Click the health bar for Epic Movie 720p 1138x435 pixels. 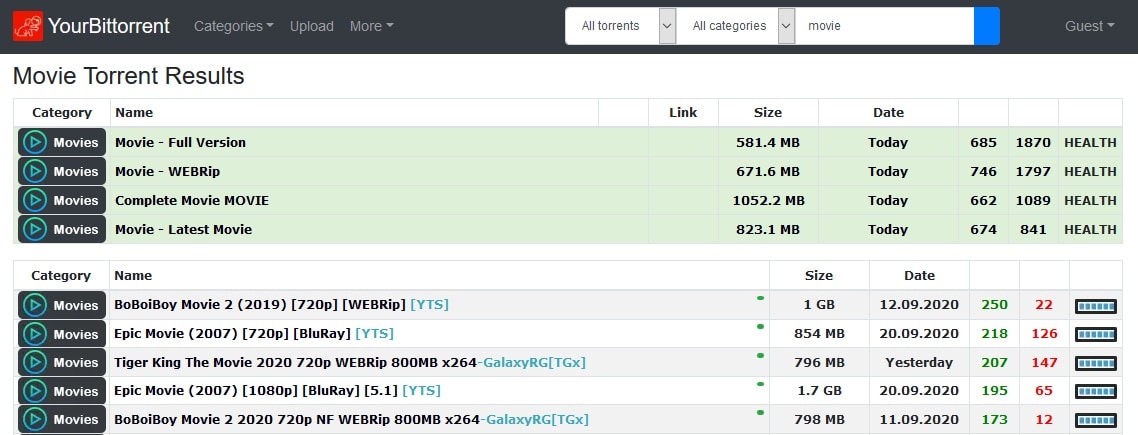tap(1096, 334)
